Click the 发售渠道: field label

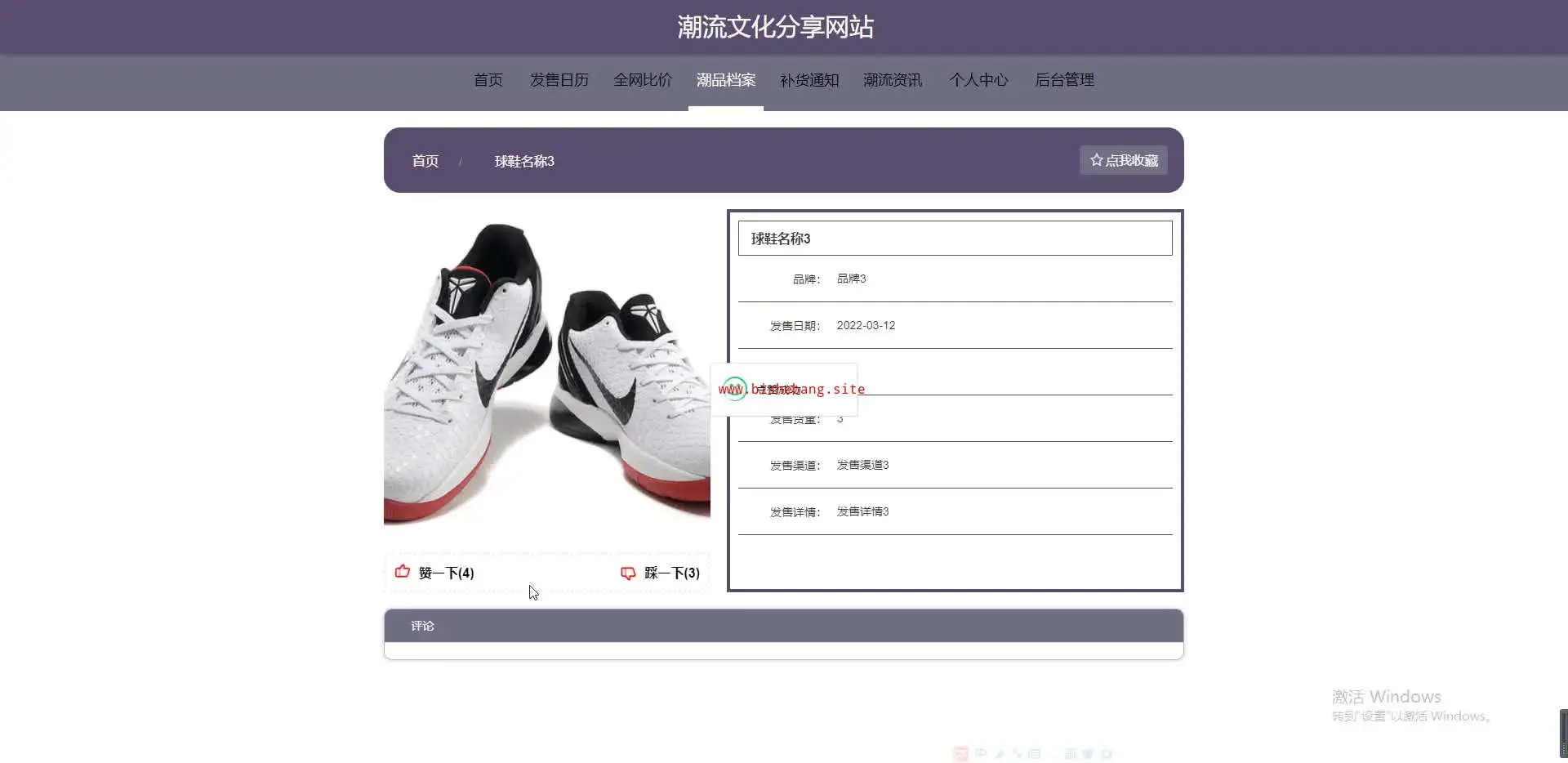(x=795, y=465)
